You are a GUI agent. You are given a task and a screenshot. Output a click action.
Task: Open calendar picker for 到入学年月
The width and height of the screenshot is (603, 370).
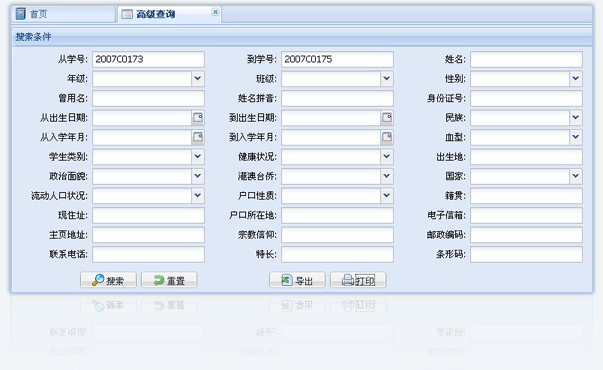click(x=387, y=137)
